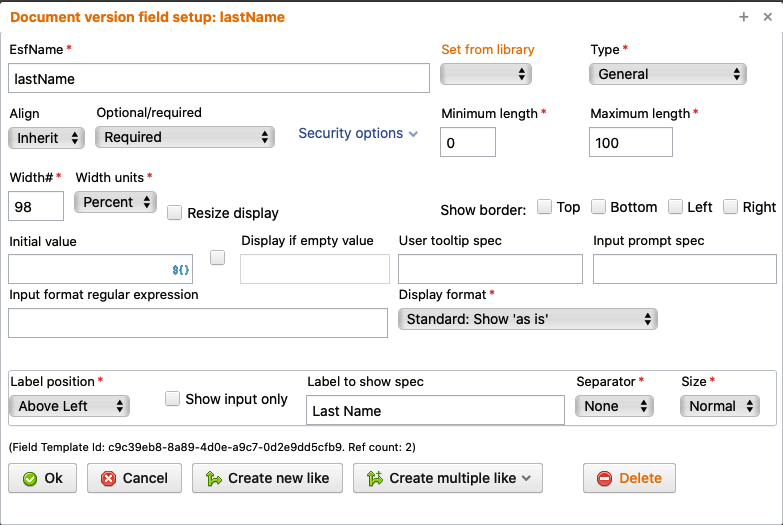Expand Security options
The height and width of the screenshot is (525, 783).
[x=358, y=133]
